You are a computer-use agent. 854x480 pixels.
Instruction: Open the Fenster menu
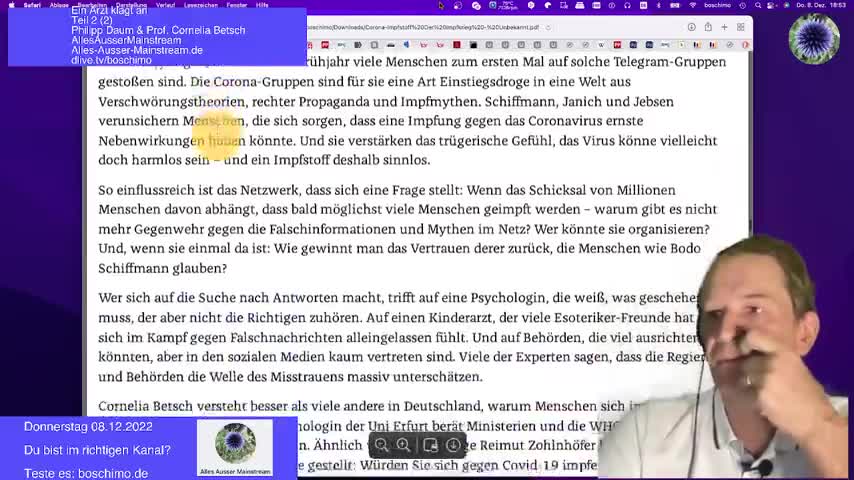tap(237, 5)
